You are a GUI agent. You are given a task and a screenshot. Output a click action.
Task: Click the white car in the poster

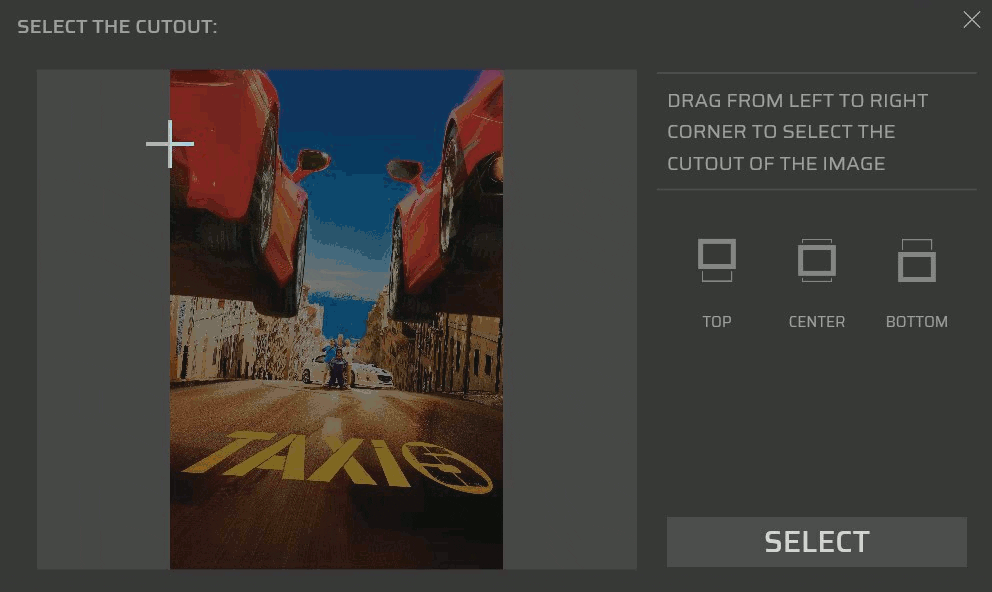(348, 371)
